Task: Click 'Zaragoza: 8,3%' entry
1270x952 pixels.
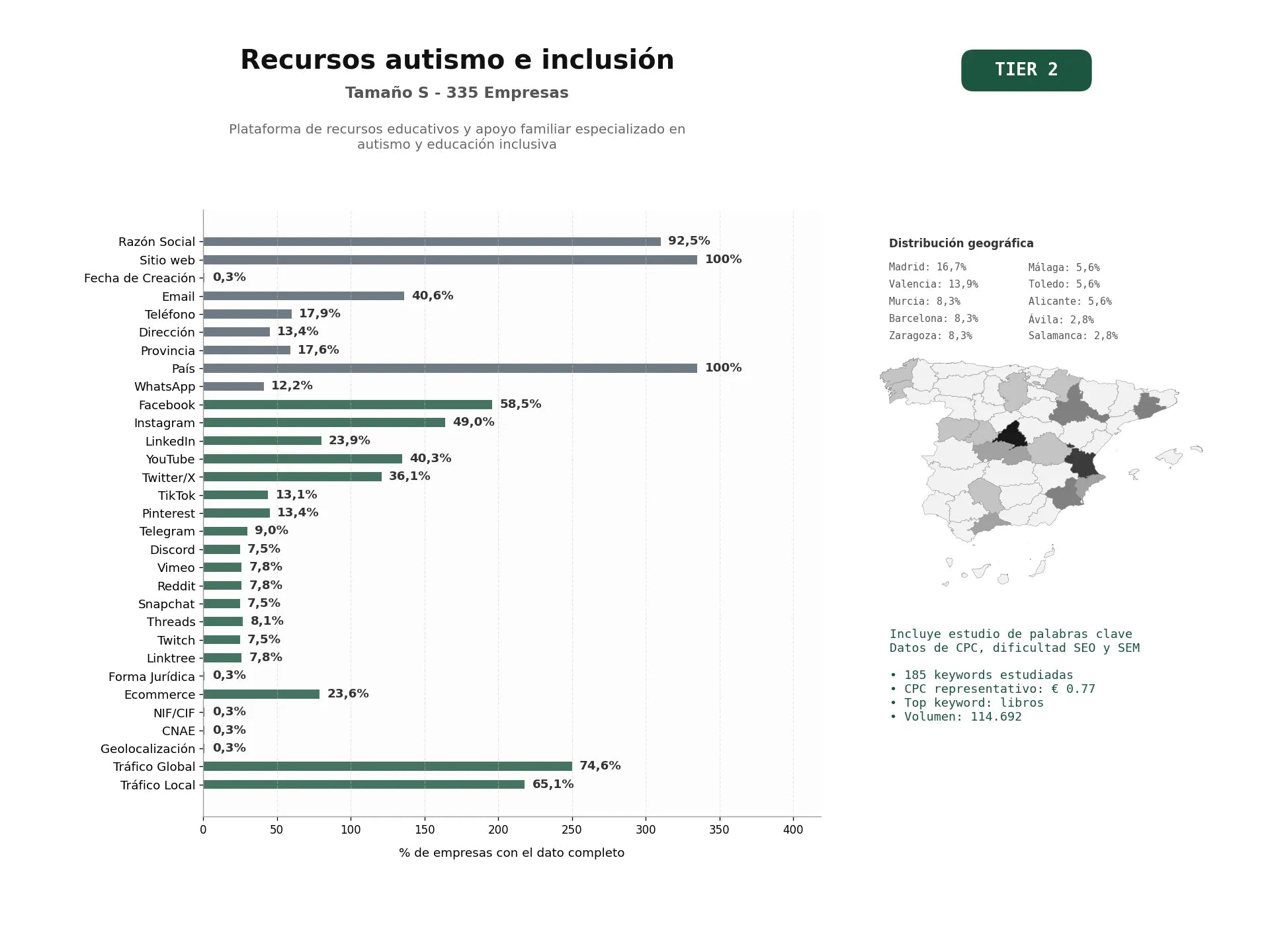Action: pos(931,336)
